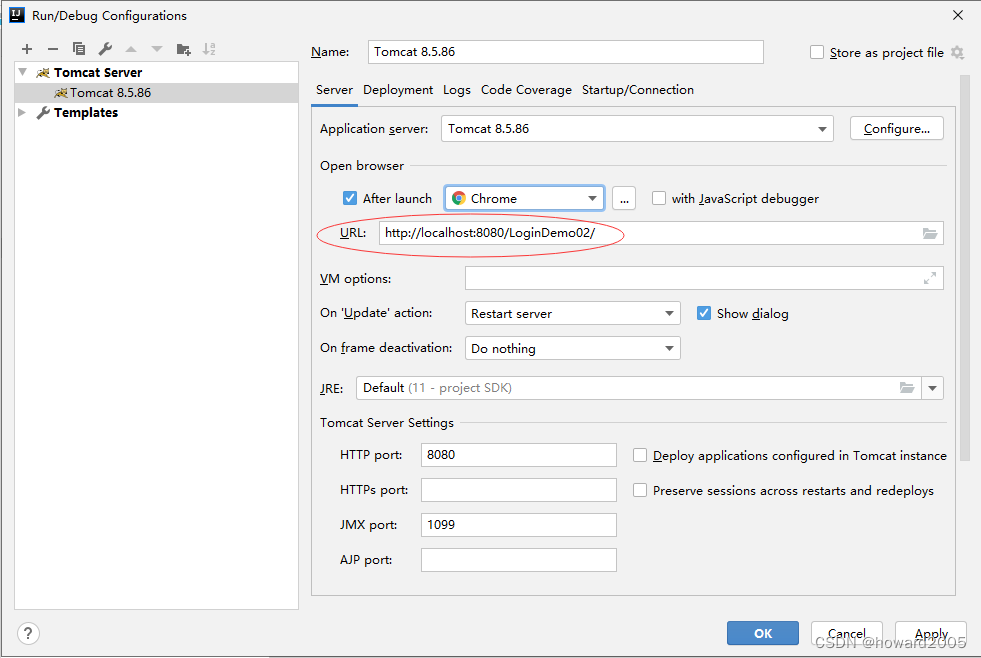Open the help question mark button
This screenshot has height=658, width=981.
pos(28,634)
